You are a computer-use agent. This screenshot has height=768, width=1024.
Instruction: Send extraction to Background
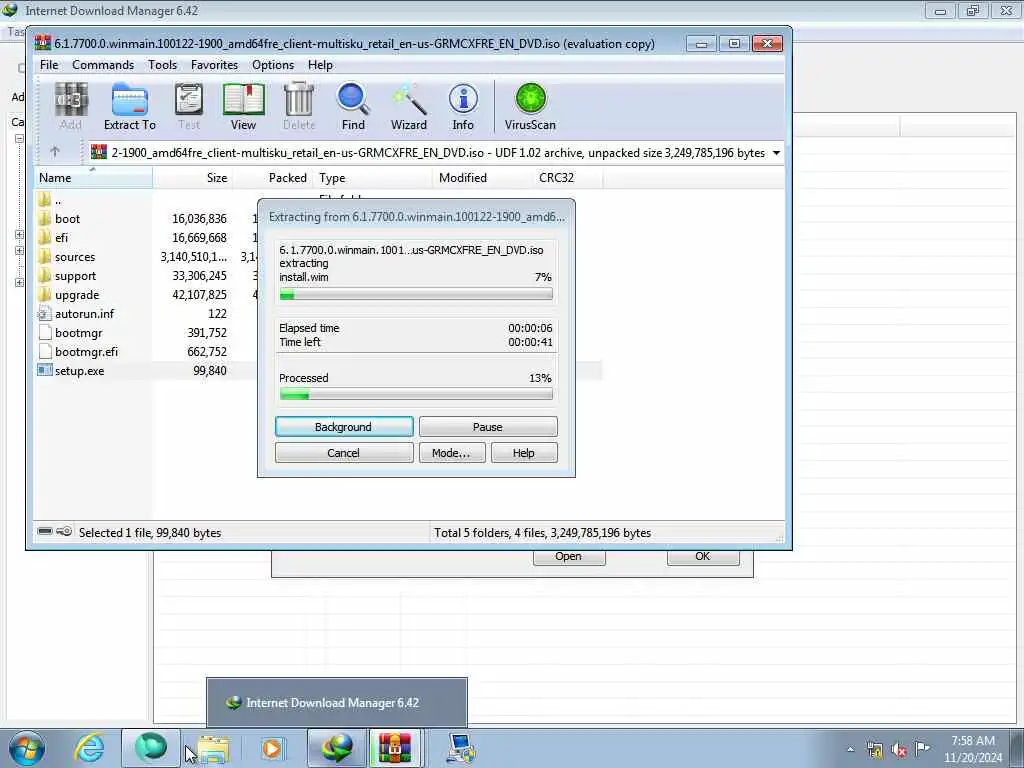344,426
